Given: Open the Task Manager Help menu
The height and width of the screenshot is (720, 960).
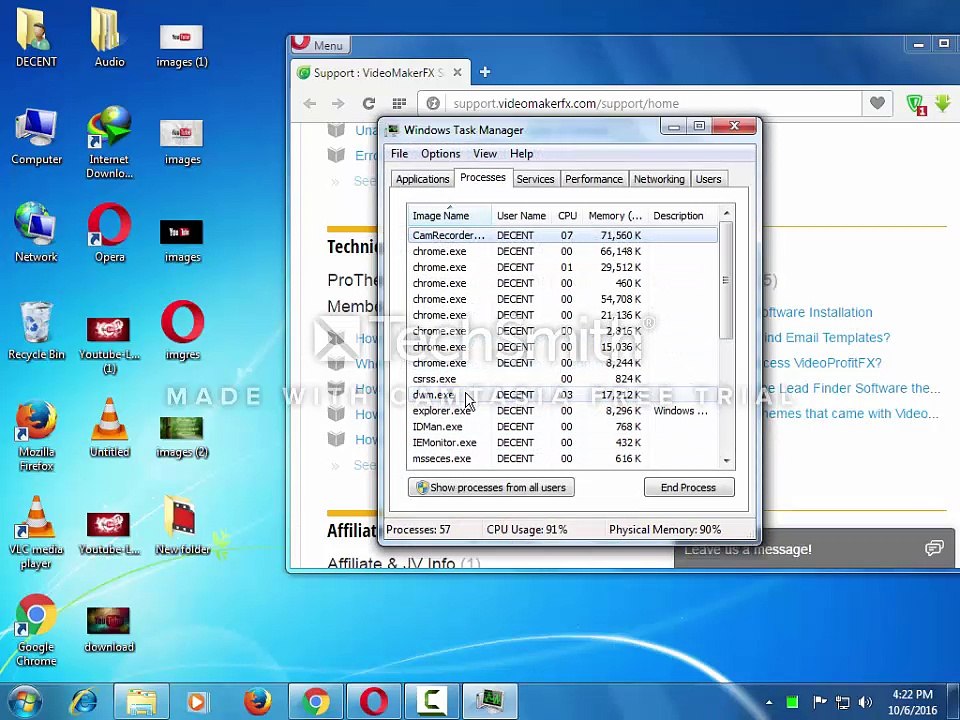Looking at the screenshot, I should 521,154.
